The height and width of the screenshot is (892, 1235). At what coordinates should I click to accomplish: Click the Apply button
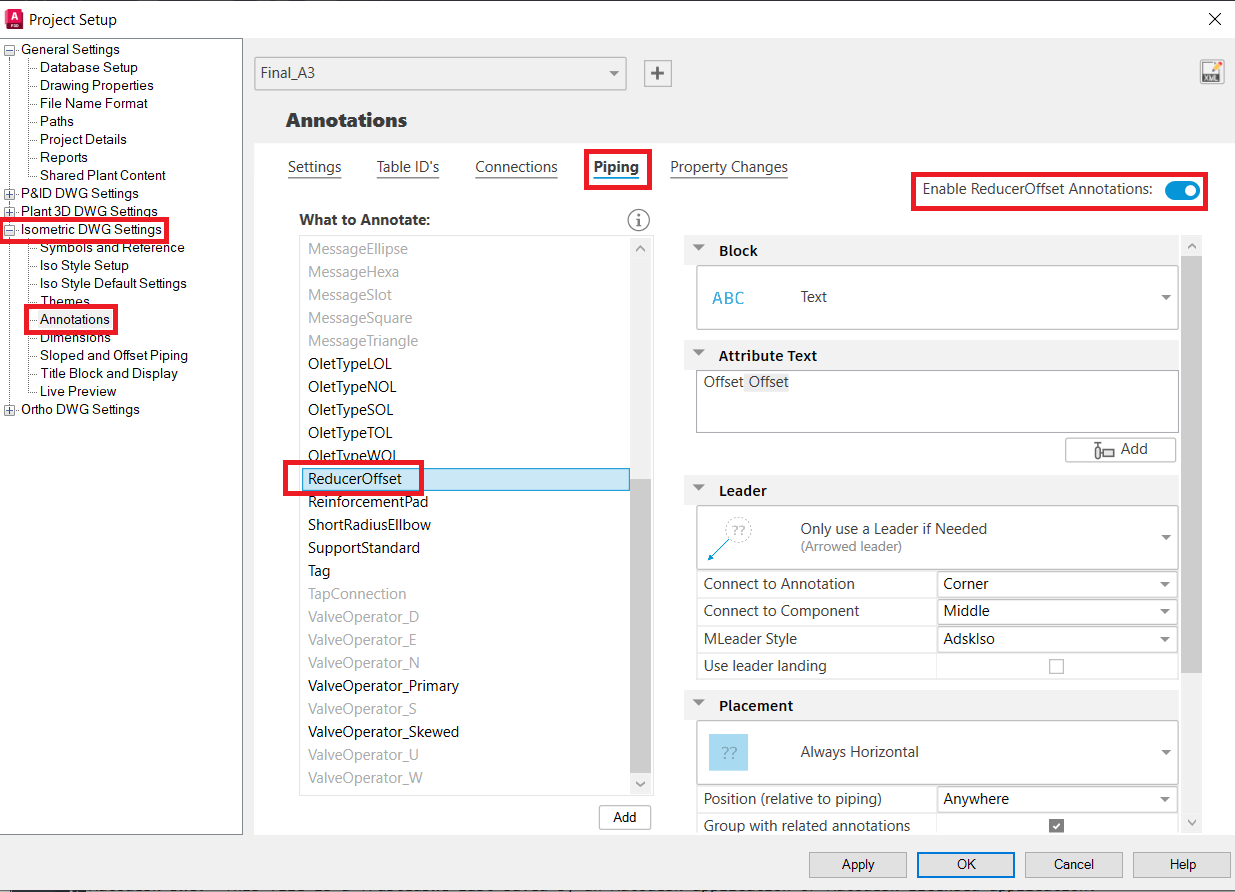(857, 864)
